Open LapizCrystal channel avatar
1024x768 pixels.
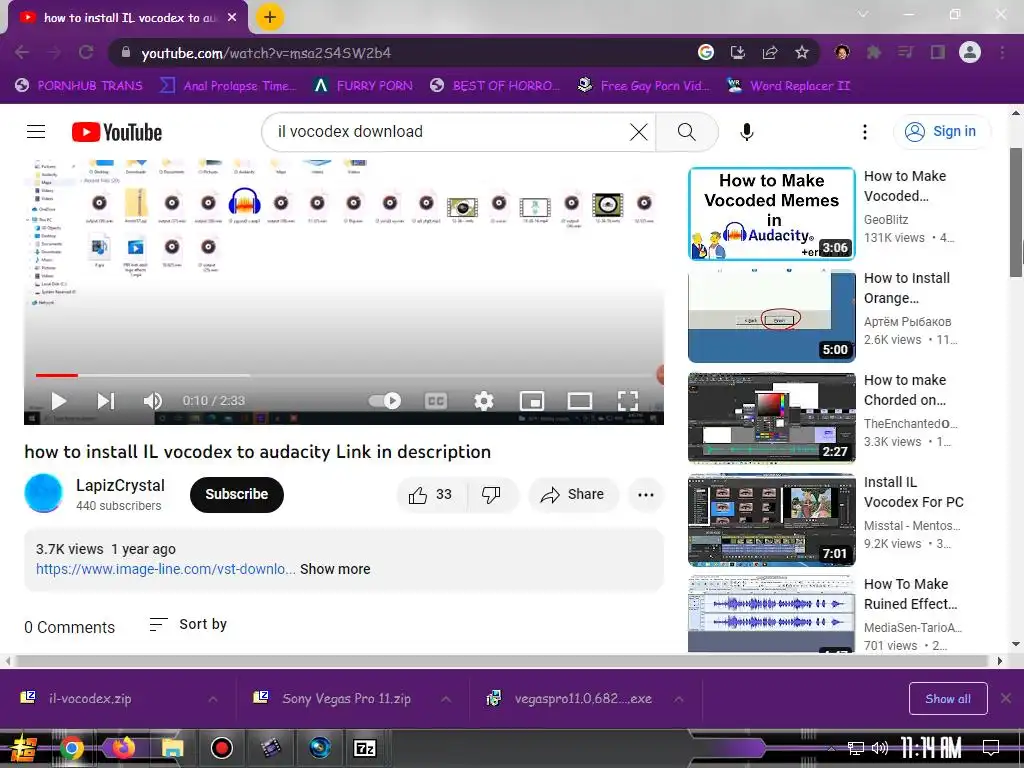coord(43,493)
